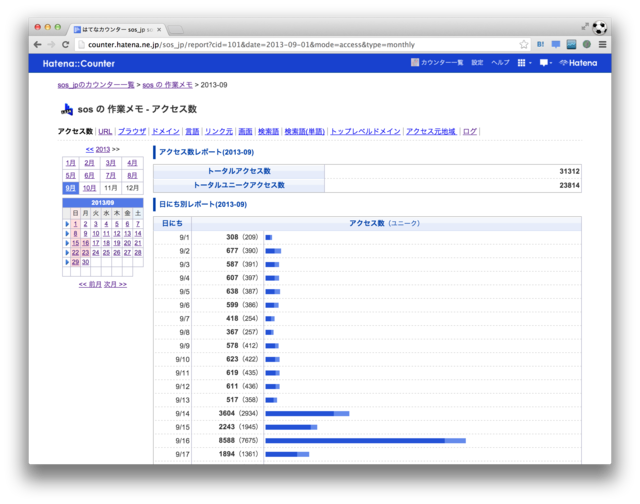Open sos_jpのカウンター一覧 breadcrumb link
This screenshot has height=504, width=640.
click(96, 85)
